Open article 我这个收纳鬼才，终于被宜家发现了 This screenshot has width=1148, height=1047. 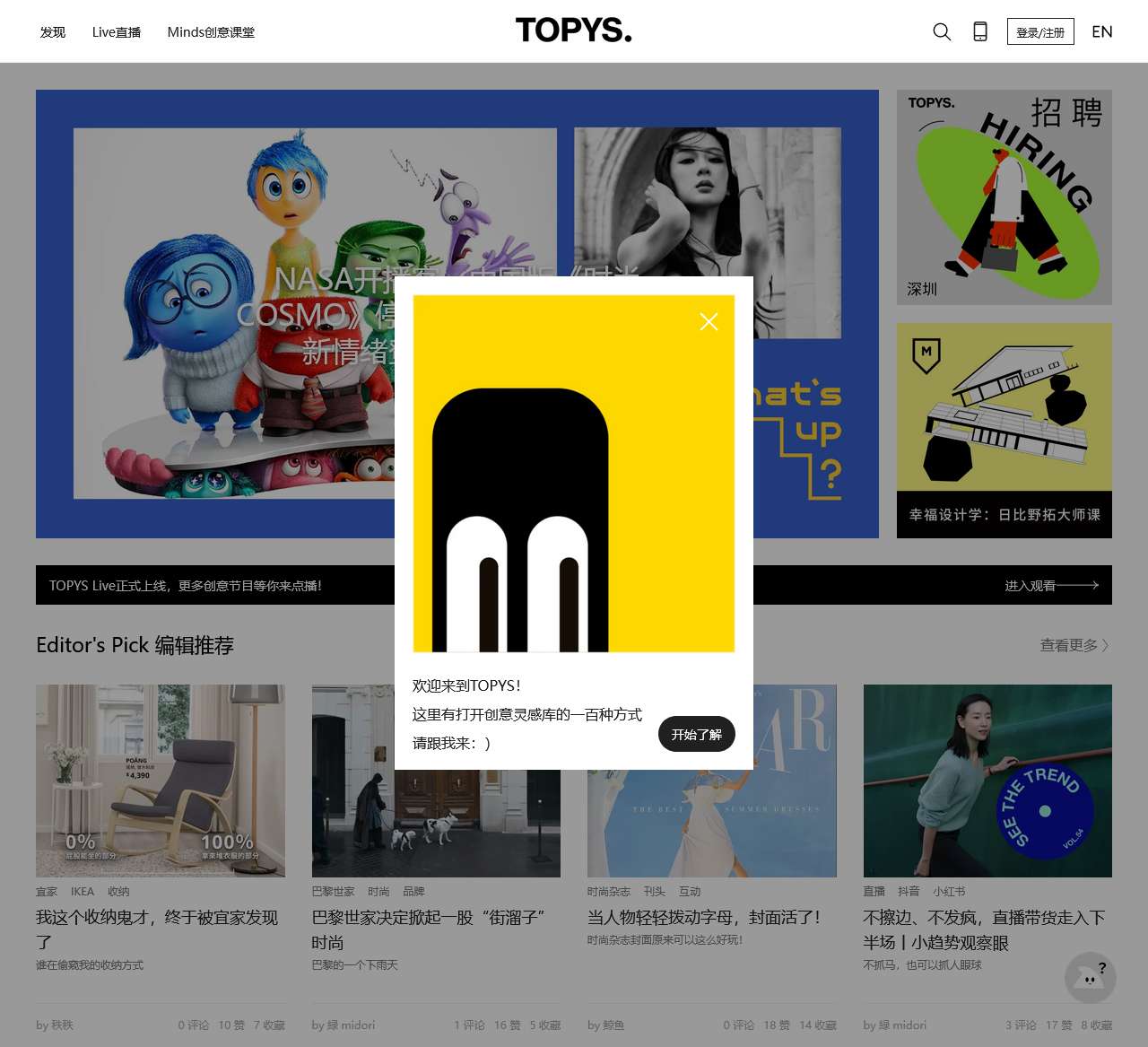point(157,929)
